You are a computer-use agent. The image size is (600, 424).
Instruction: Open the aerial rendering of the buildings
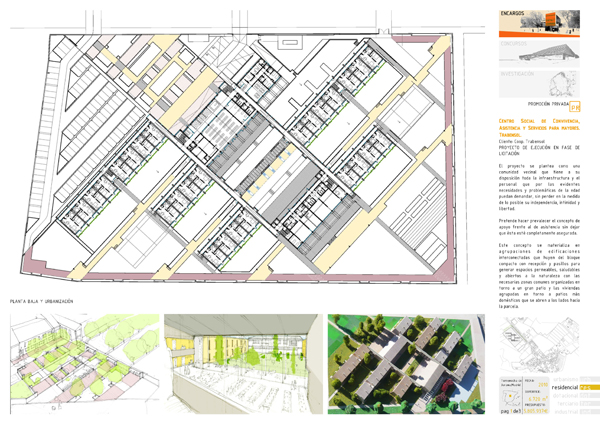pos(405,365)
